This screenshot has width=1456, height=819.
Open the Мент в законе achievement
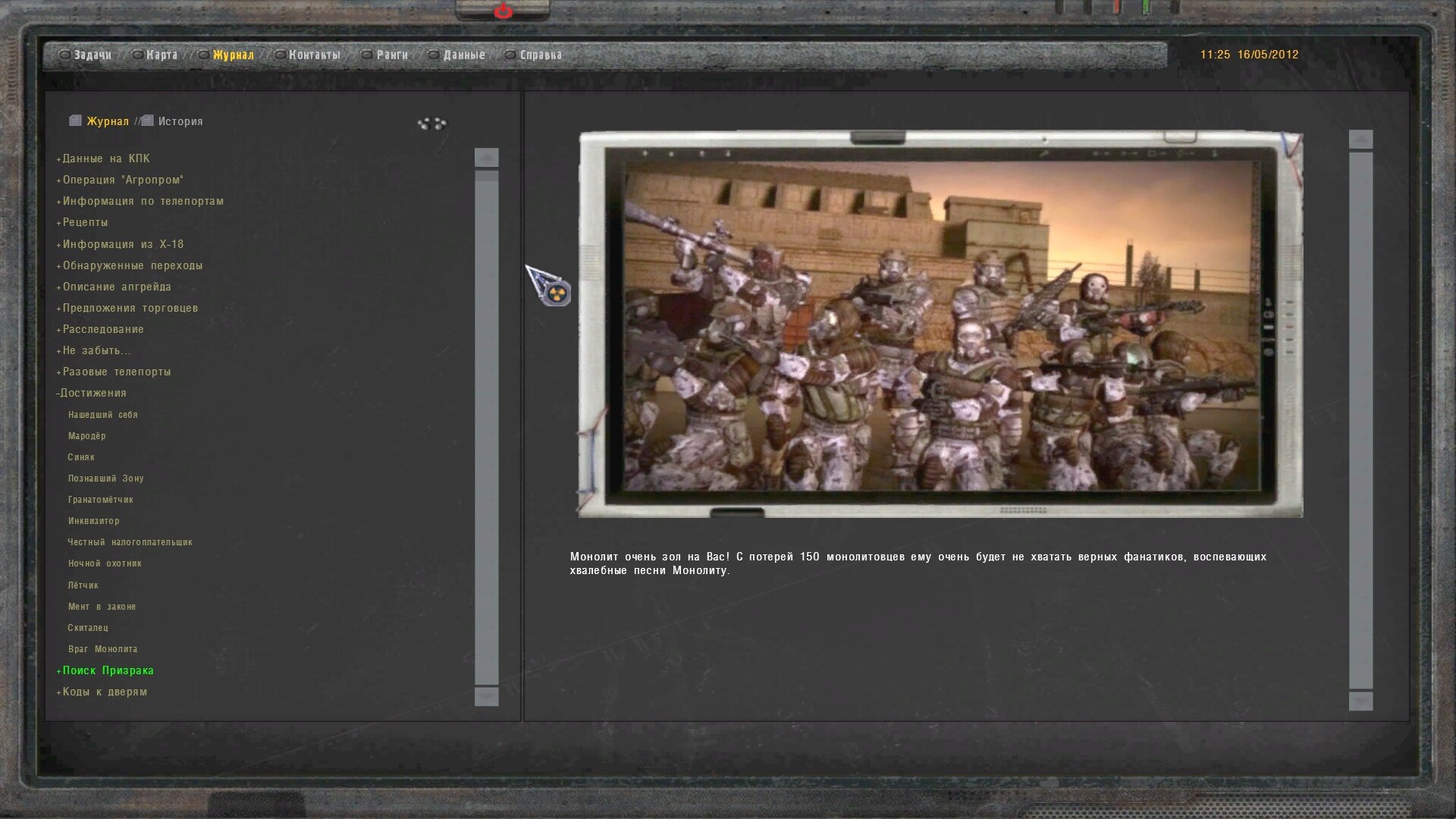[102, 607]
